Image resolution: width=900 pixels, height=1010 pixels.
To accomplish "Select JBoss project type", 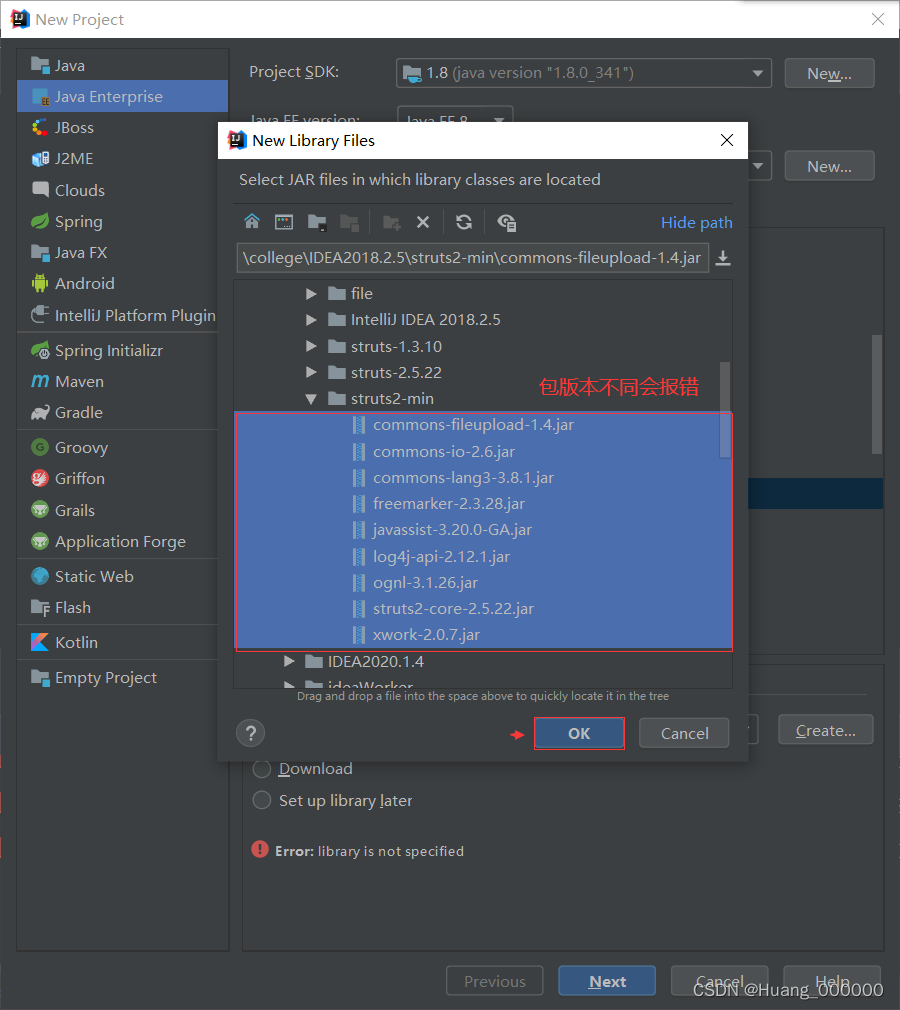I will (122, 128).
